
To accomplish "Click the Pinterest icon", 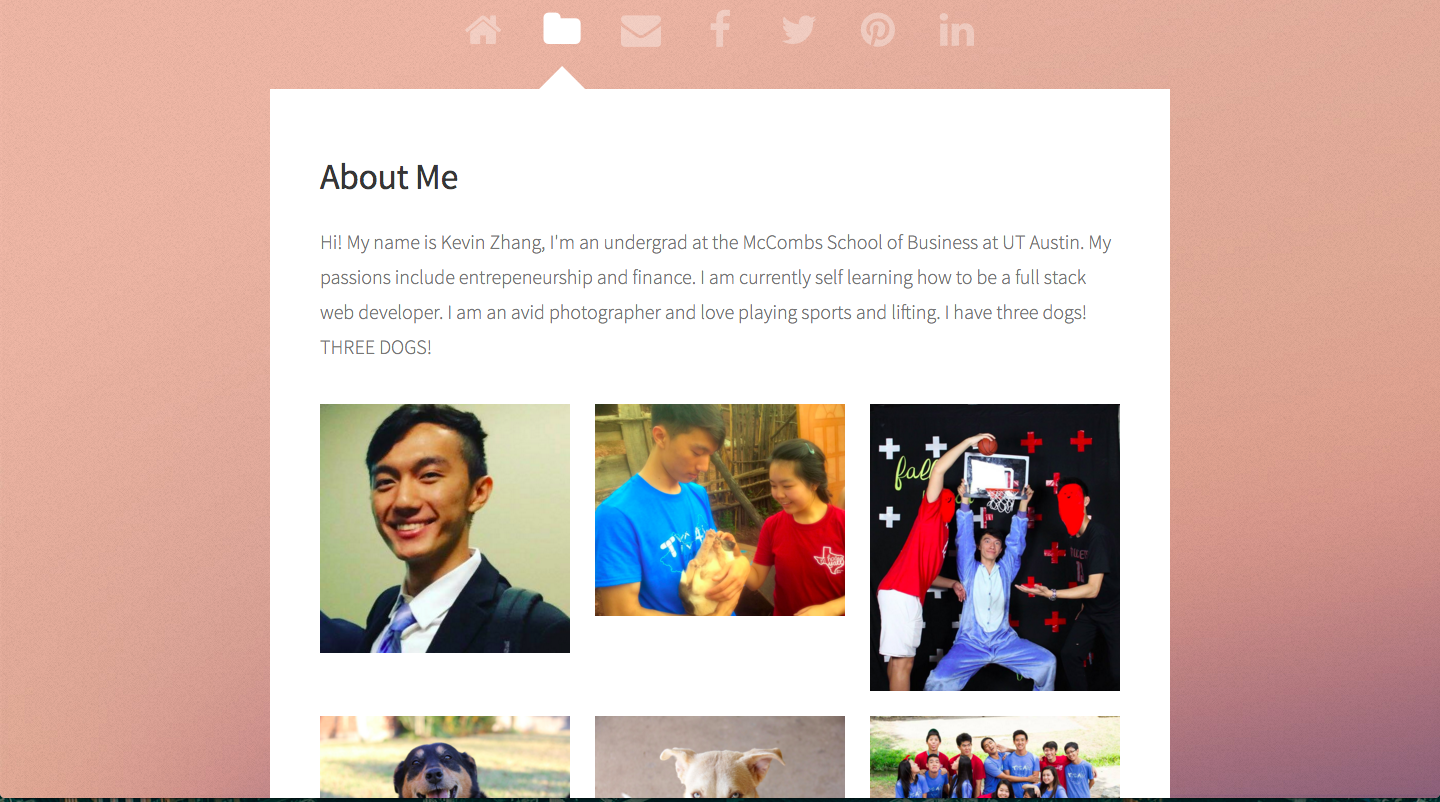I will [878, 30].
